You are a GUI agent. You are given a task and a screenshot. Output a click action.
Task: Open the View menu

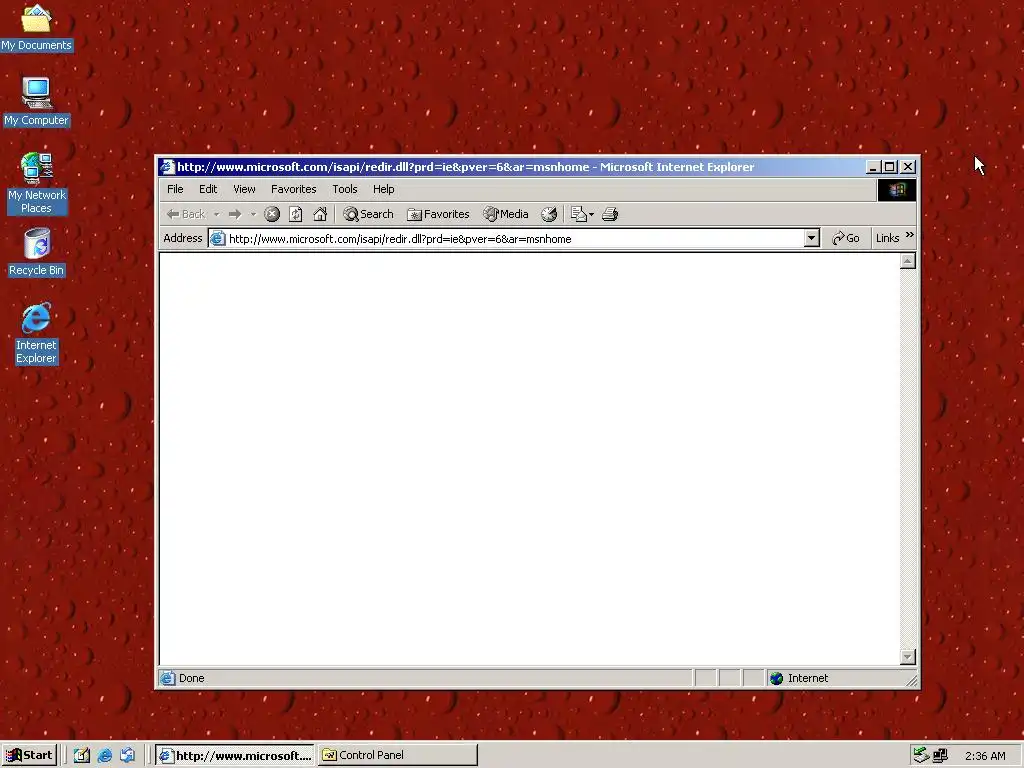point(244,189)
